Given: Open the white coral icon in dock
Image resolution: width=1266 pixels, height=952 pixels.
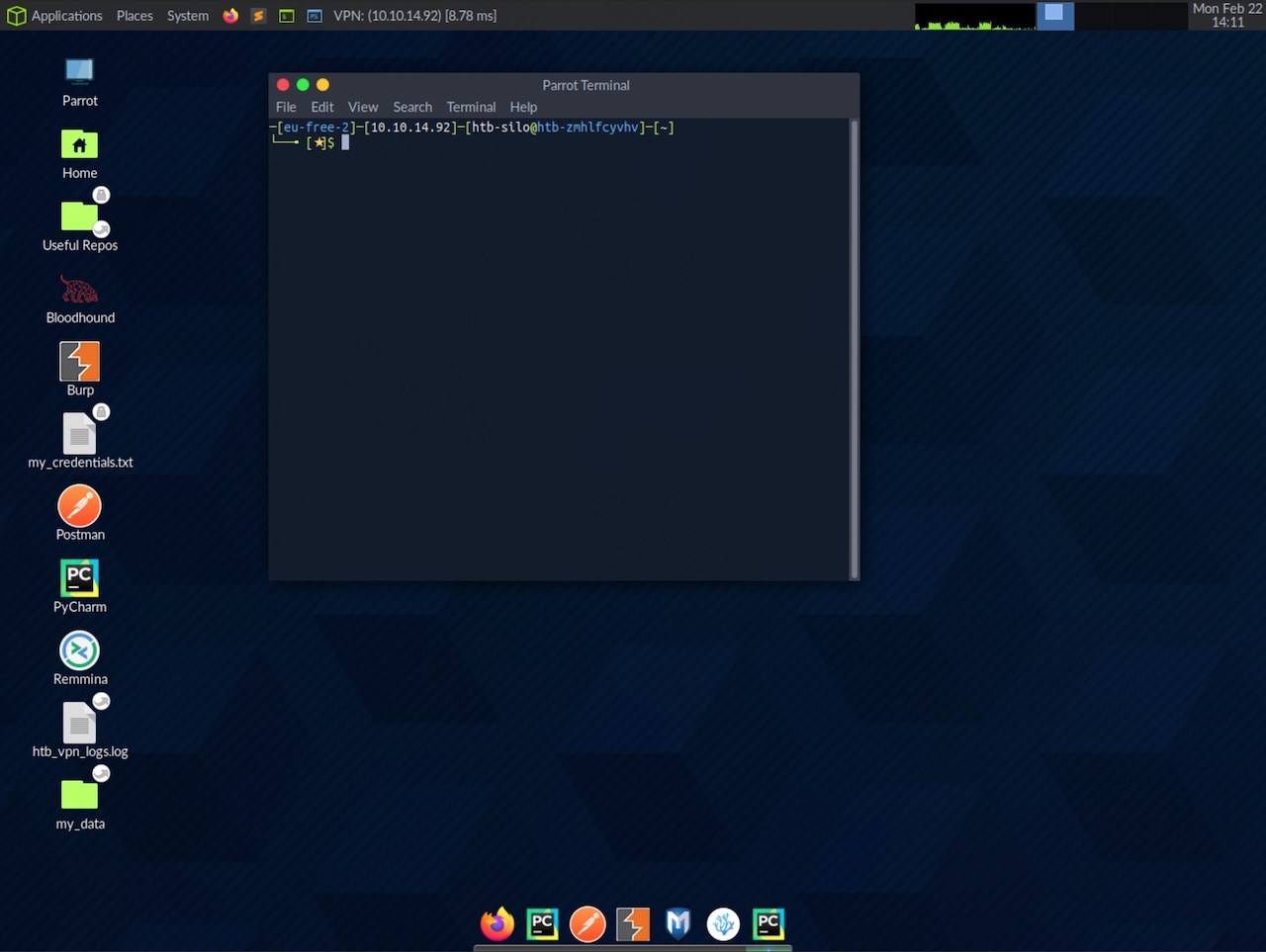Looking at the screenshot, I should (x=723, y=923).
